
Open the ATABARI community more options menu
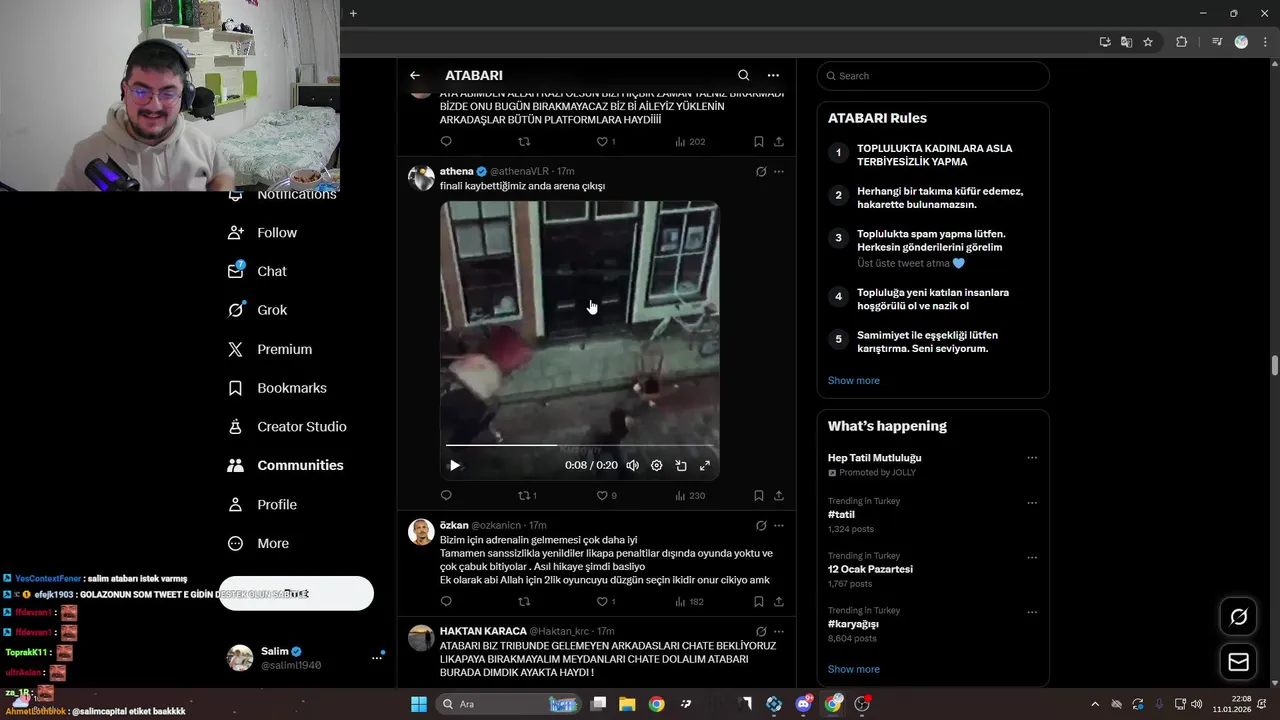(x=773, y=75)
